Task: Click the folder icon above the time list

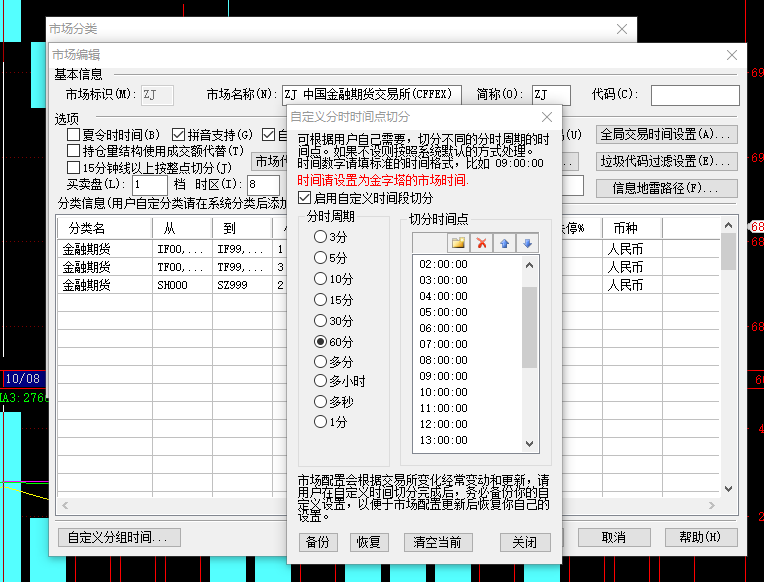Action: coord(458,243)
